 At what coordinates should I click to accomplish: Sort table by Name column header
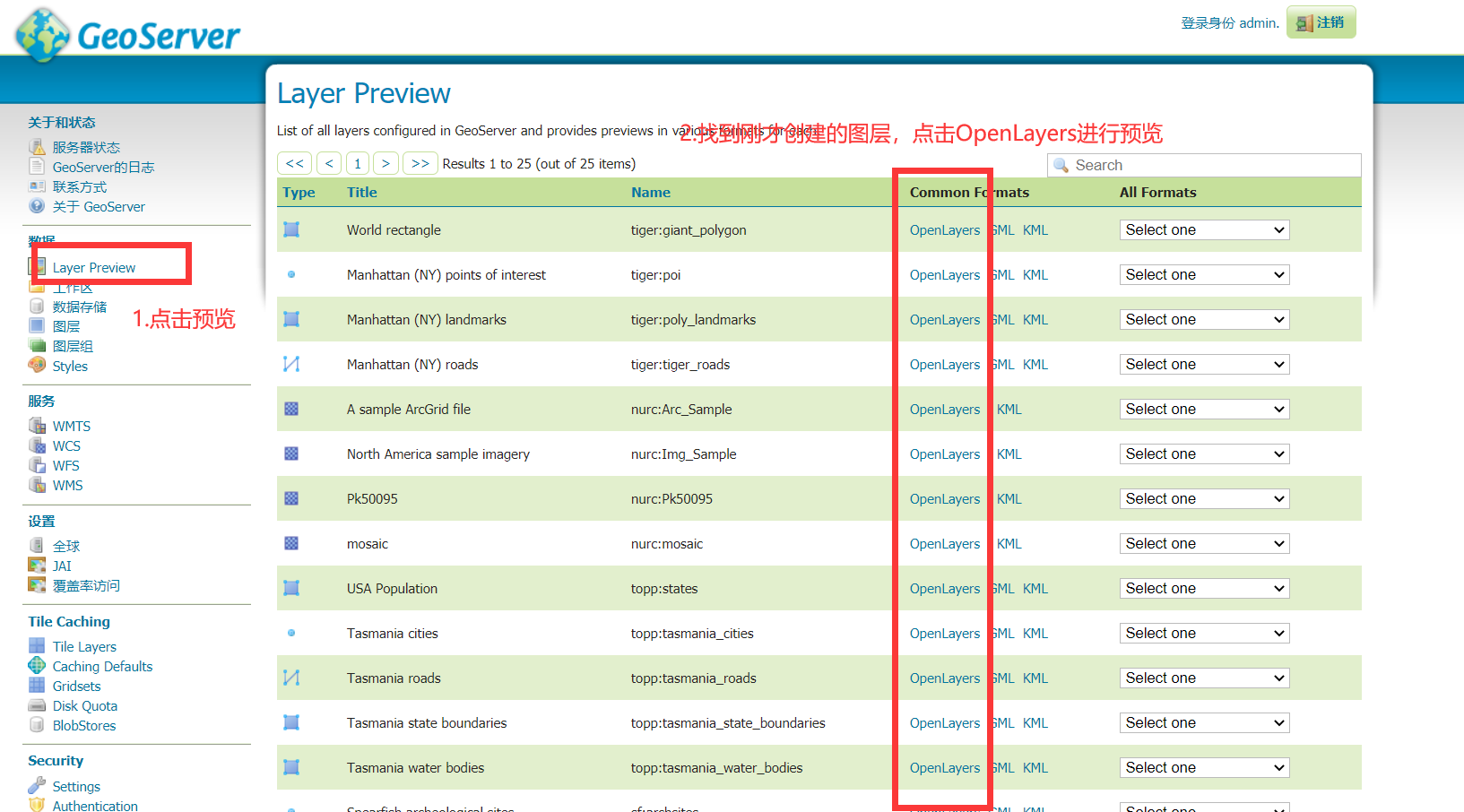(651, 192)
